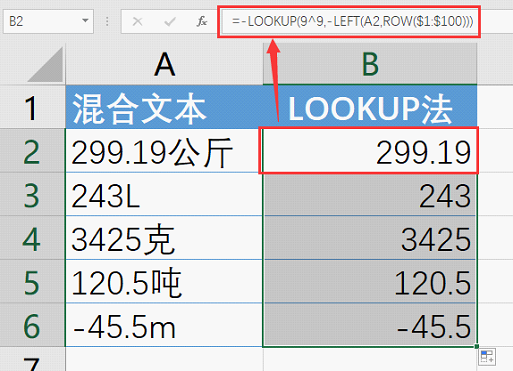The height and width of the screenshot is (371, 513).
Task: Select row 3 header
Action: point(32,194)
